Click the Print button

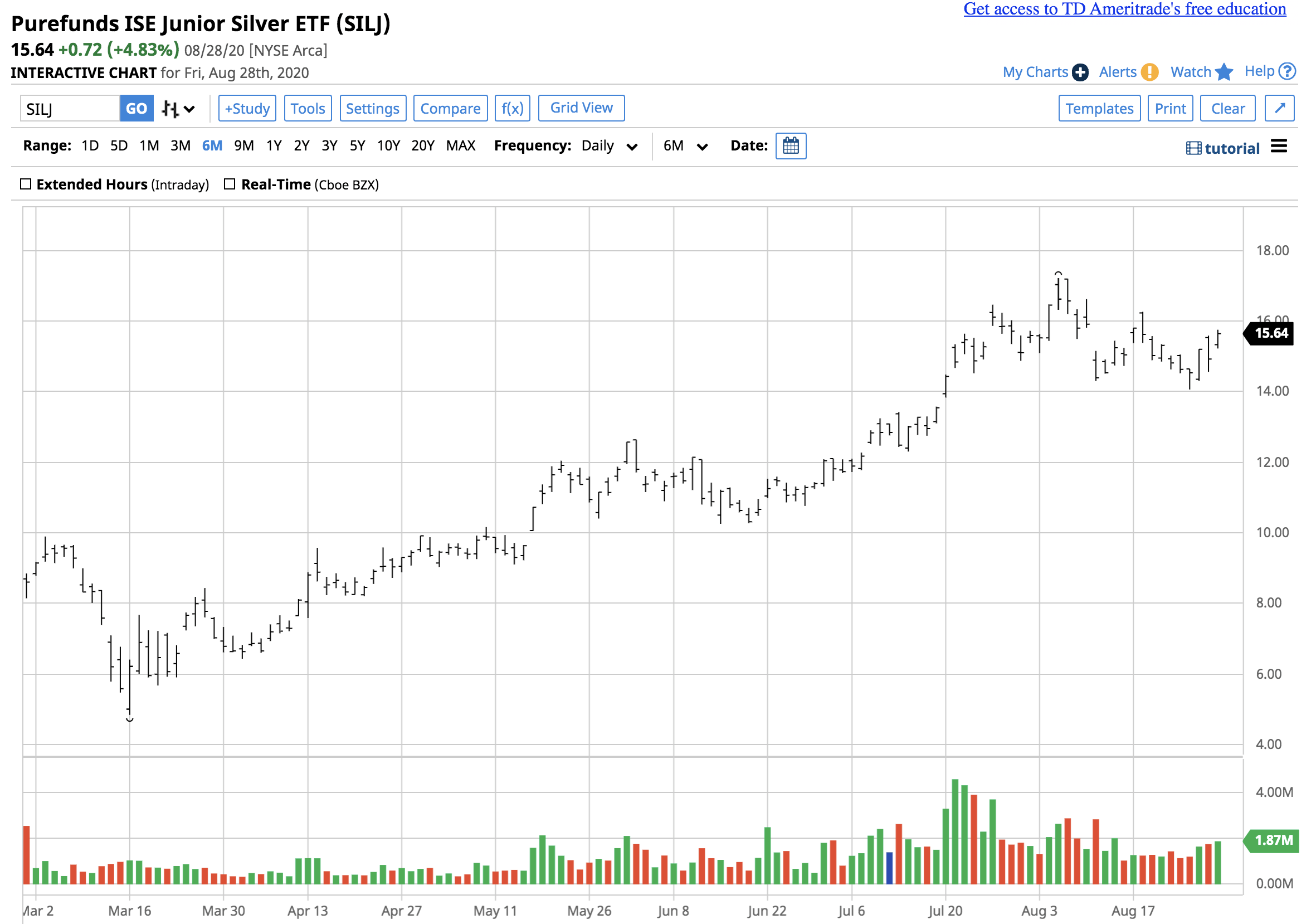pos(1170,108)
